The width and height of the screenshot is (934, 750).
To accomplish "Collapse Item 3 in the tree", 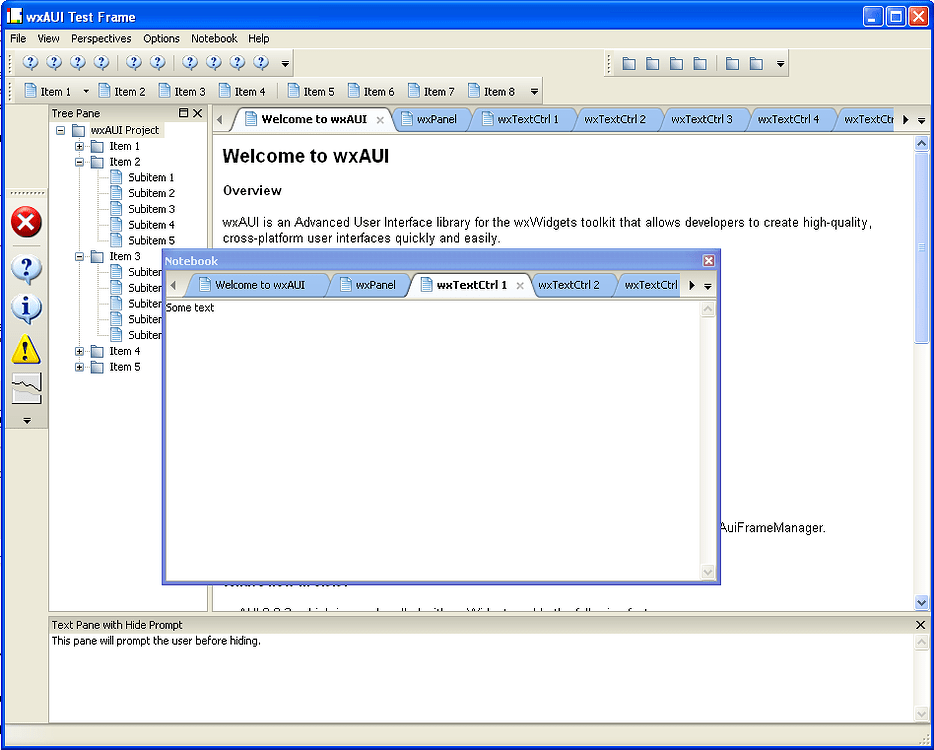I will (x=79, y=256).
